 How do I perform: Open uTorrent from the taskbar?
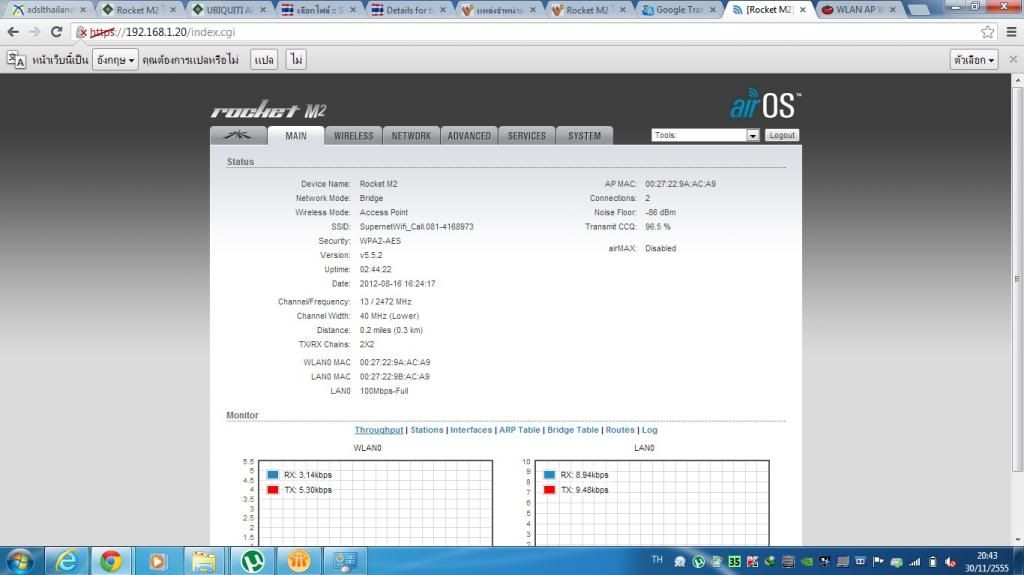(252, 561)
